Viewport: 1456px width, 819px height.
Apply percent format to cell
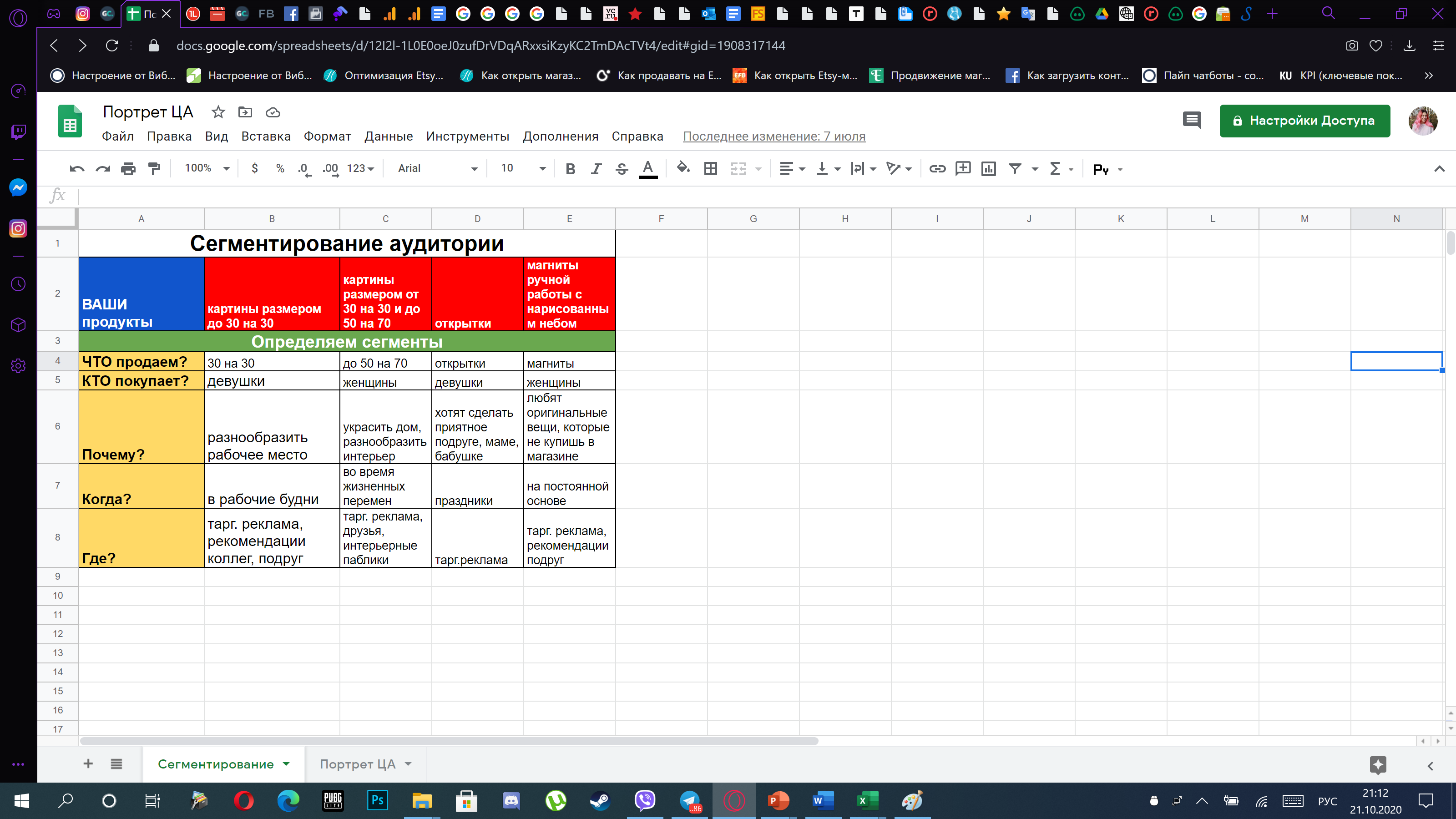280,168
